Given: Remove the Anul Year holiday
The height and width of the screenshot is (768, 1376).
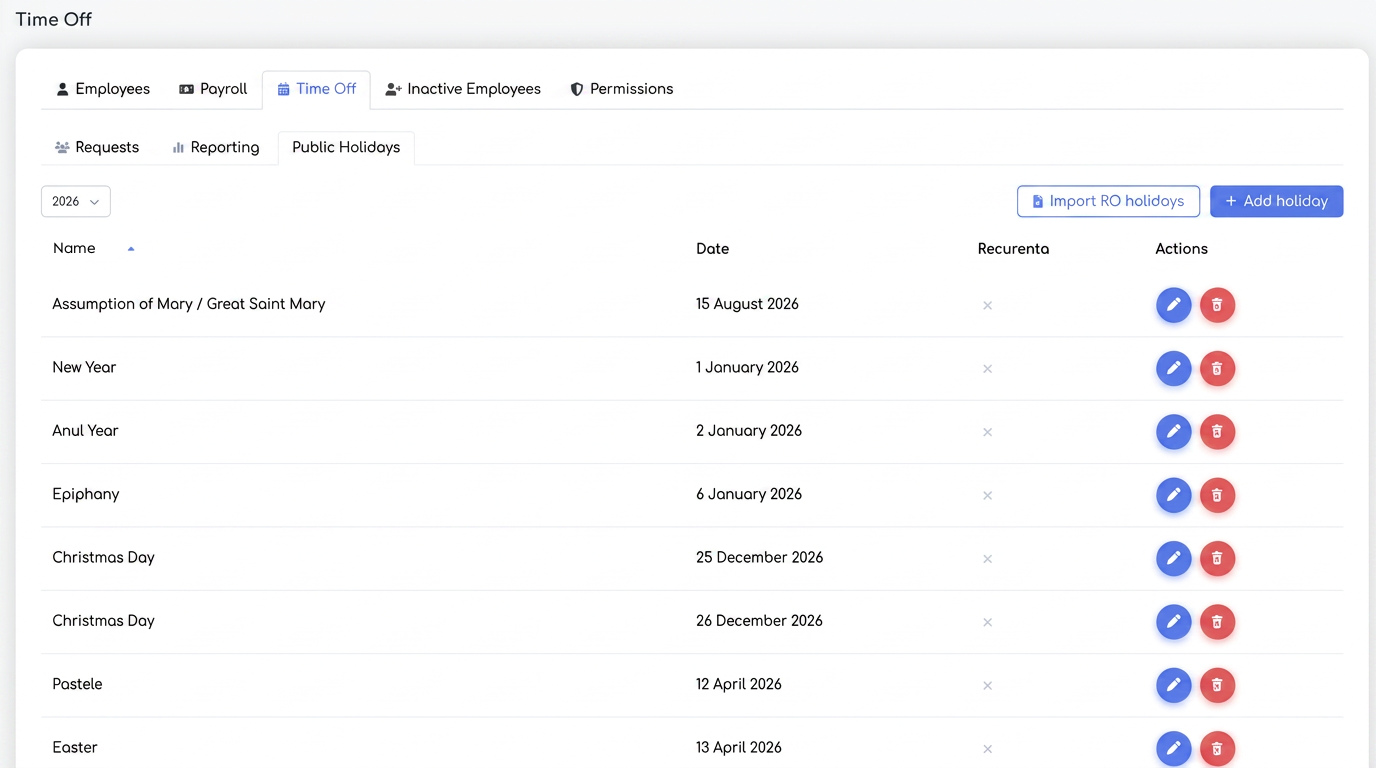Looking at the screenshot, I should pos(1217,432).
